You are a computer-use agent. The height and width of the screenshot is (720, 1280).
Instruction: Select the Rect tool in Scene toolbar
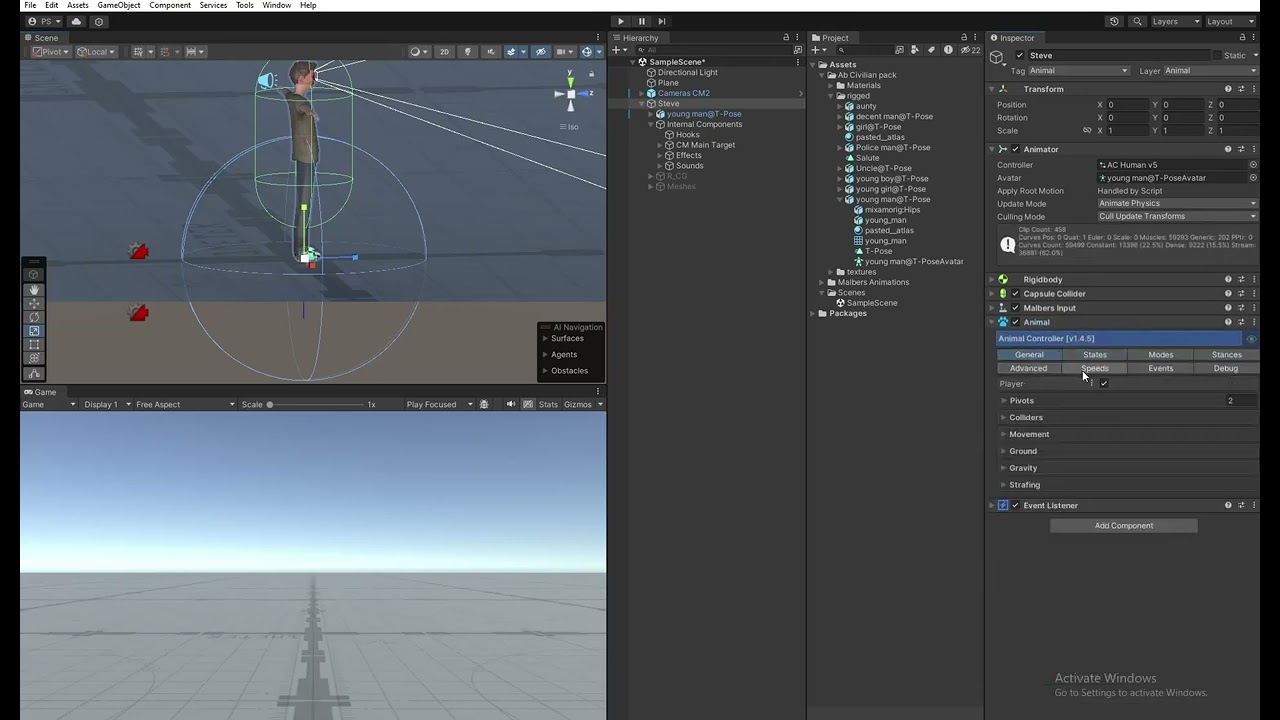(x=35, y=345)
